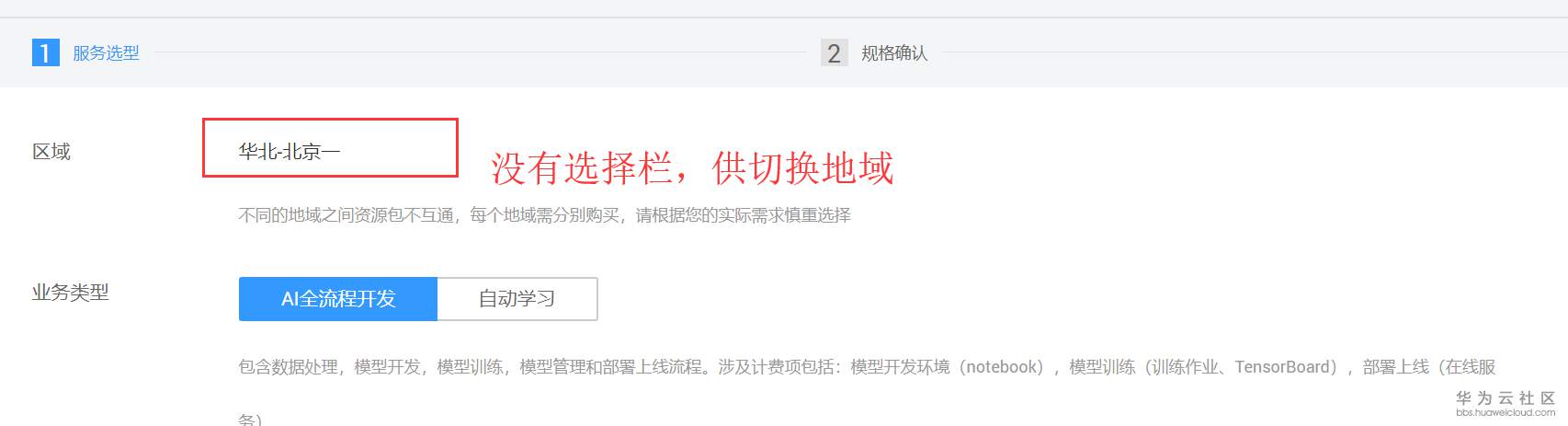
Task: Select the 华北-北京一 region option
Action: [289, 152]
